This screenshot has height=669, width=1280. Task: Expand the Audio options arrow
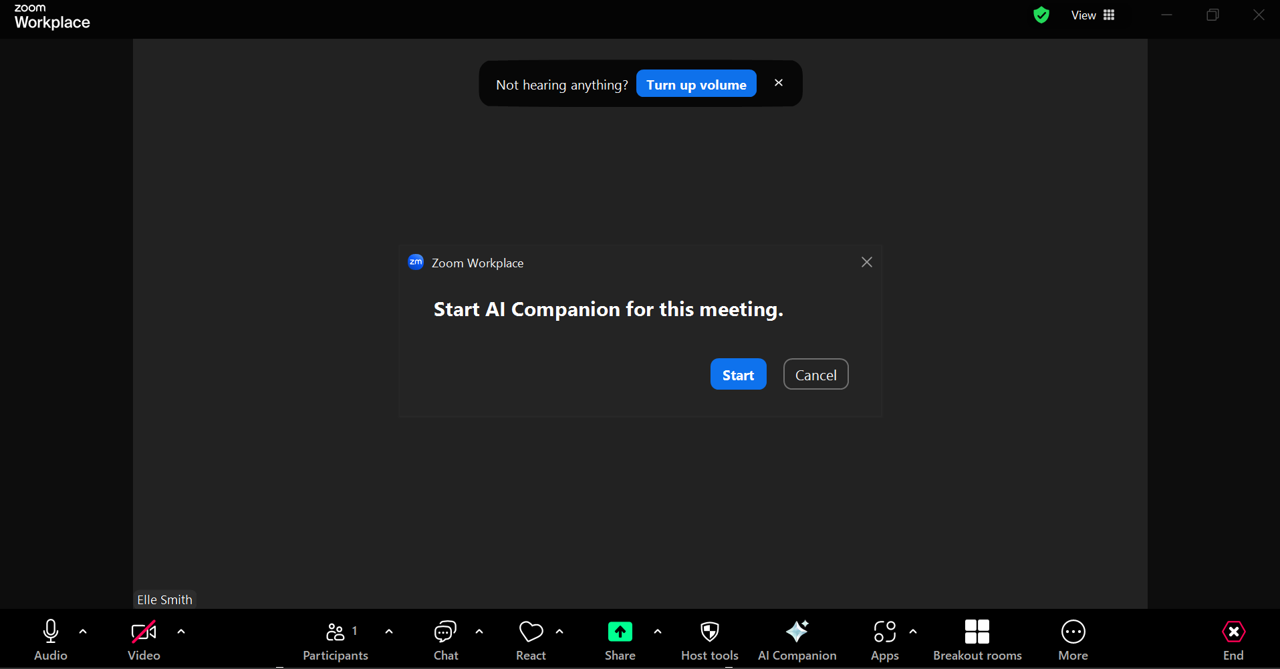83,632
